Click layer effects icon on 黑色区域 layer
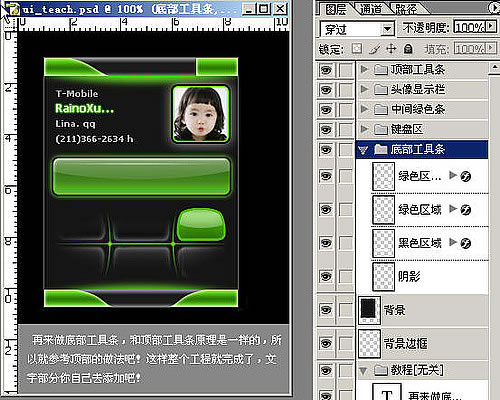 click(466, 243)
